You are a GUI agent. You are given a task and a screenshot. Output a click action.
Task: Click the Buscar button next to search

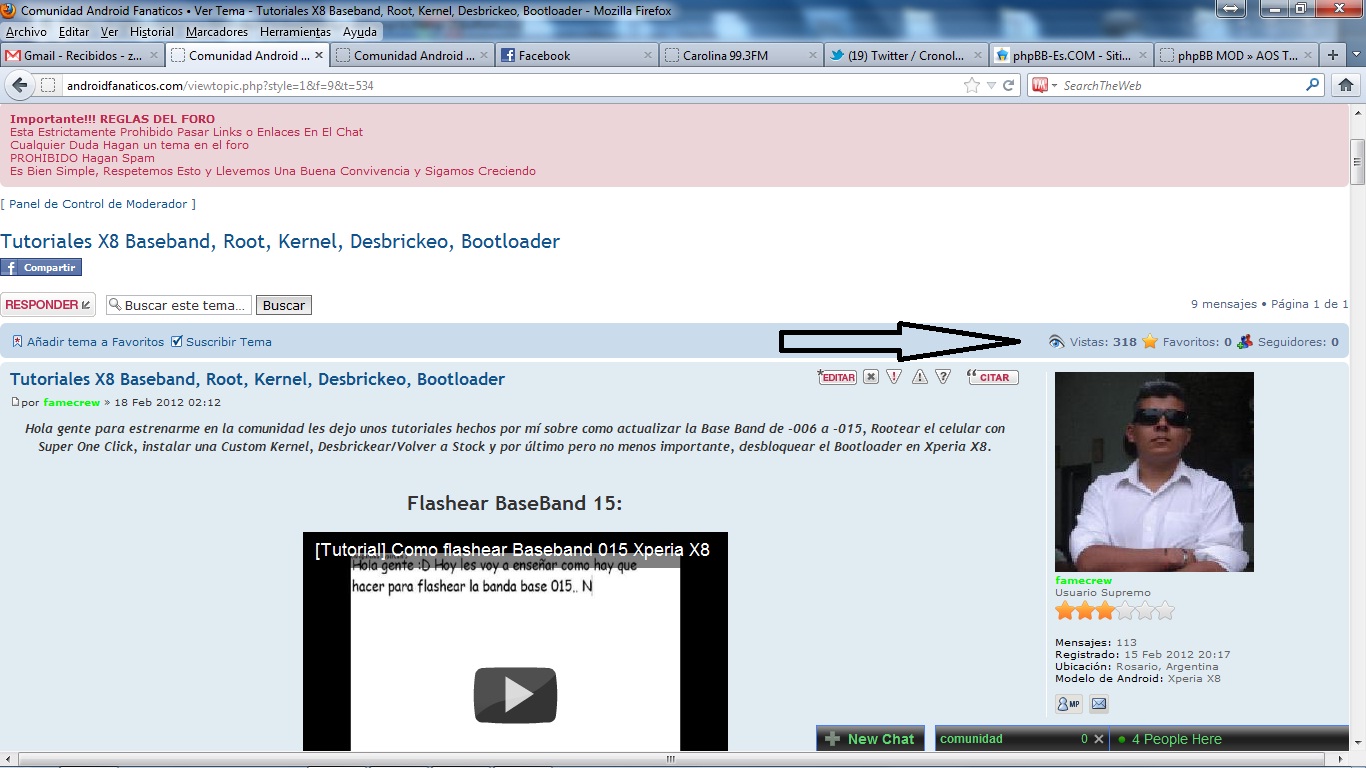click(284, 305)
